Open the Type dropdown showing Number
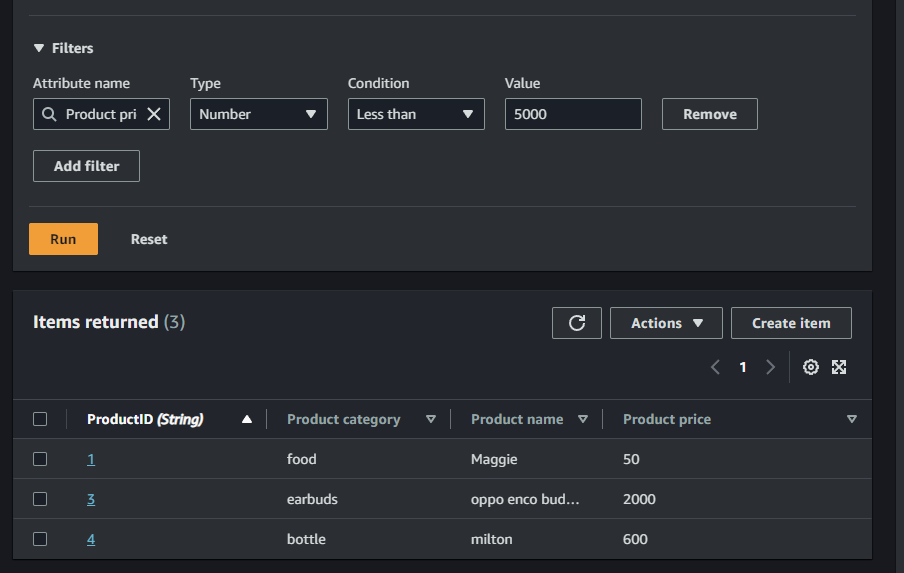The height and width of the screenshot is (573, 904). [258, 114]
